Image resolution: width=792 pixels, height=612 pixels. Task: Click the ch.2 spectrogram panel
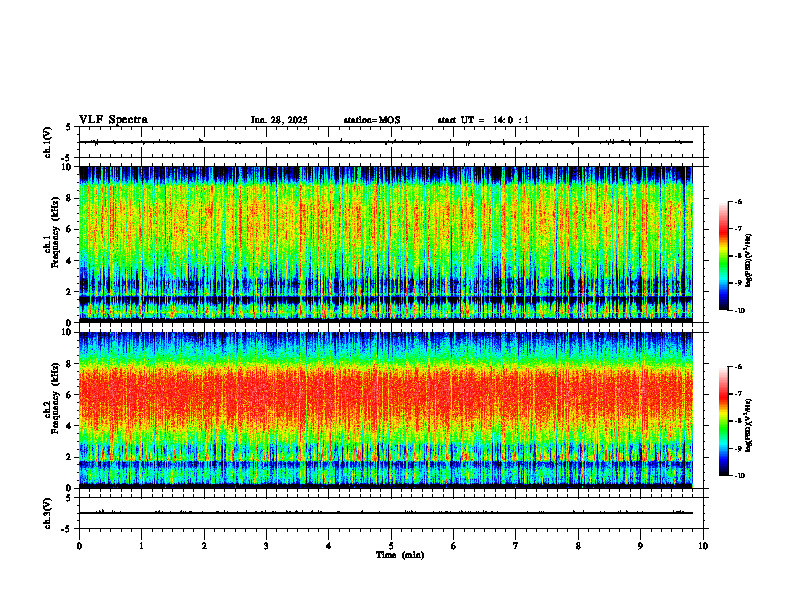[385, 410]
